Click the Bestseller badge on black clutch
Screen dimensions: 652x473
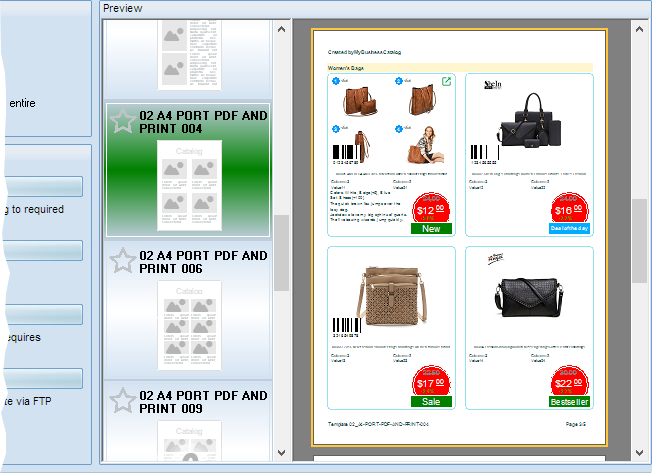tap(569, 402)
